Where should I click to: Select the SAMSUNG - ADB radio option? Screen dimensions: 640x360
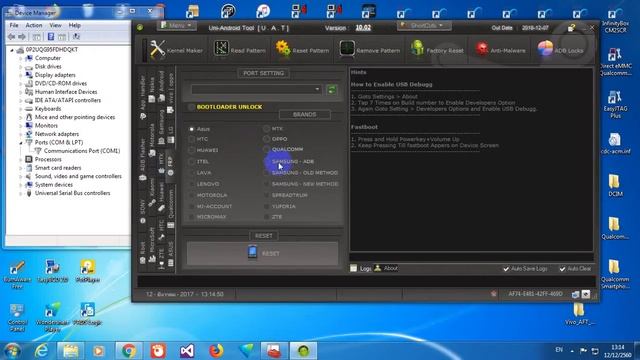pyautogui.click(x=289, y=162)
